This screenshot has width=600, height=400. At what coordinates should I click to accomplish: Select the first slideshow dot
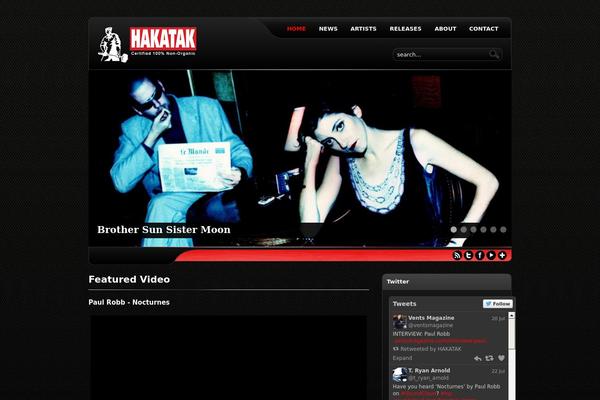coord(453,230)
